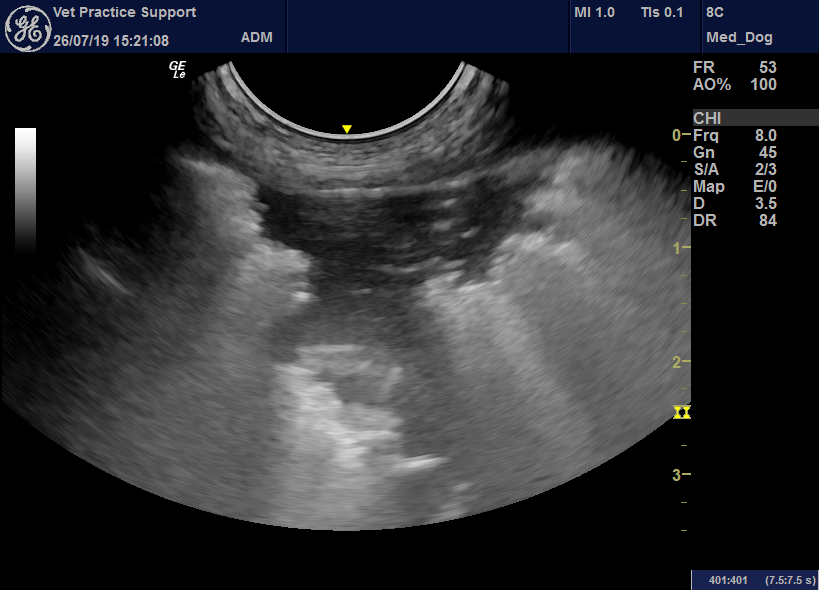Click the MI 1.0 readout
Image resolution: width=819 pixels, height=590 pixels.
tap(594, 13)
